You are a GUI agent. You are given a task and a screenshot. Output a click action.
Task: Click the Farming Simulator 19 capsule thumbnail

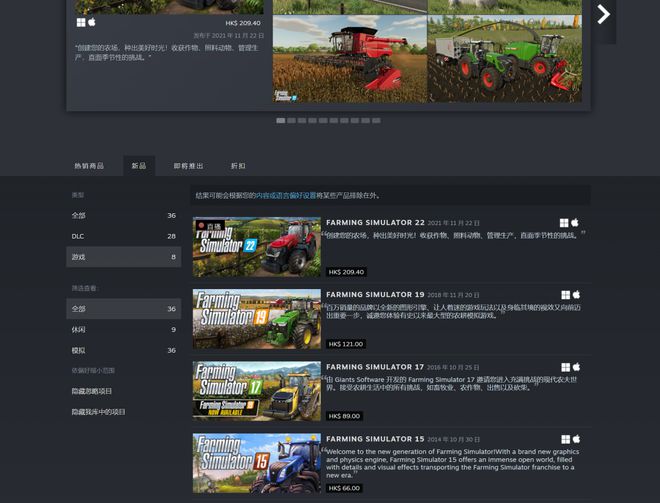pyautogui.click(x=257, y=319)
